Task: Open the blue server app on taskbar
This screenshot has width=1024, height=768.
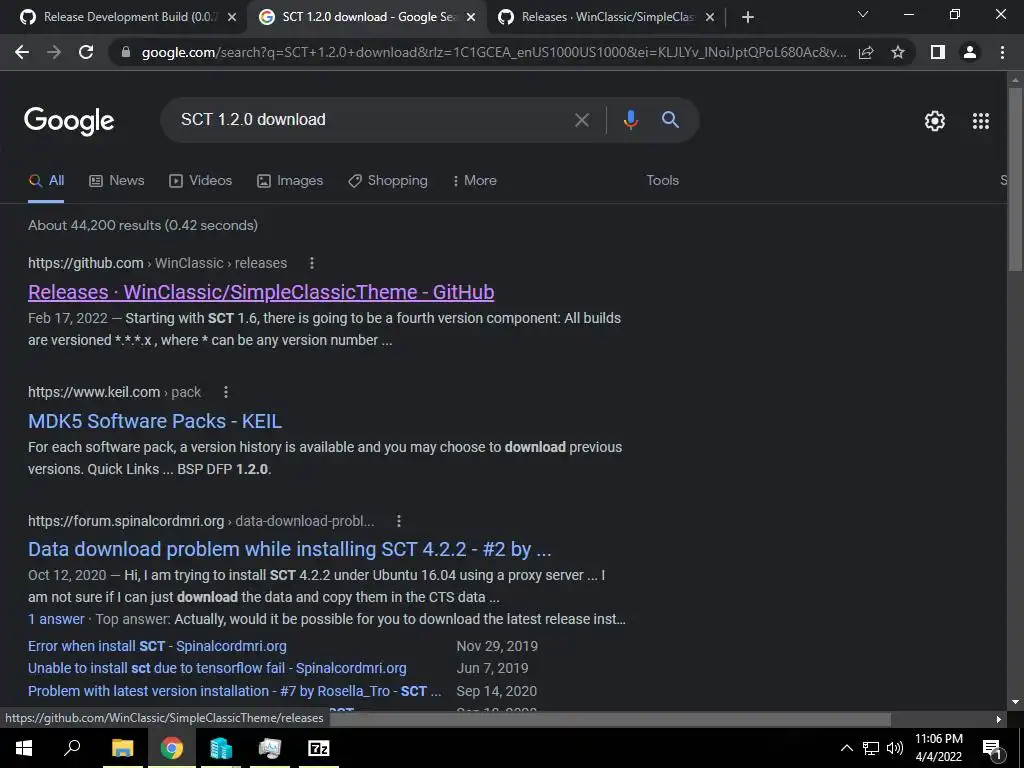Action: point(221,748)
